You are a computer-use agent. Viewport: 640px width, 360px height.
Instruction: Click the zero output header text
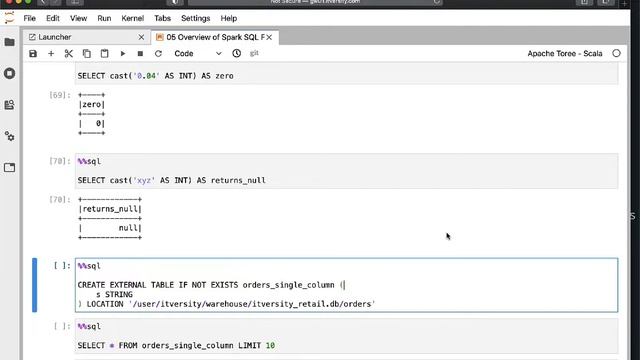pyautogui.click(x=92, y=104)
